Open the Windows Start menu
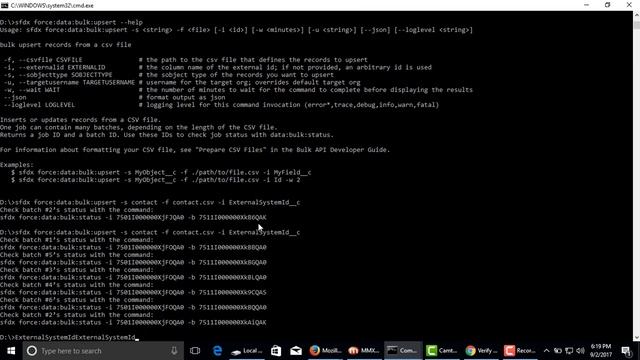 coord(11,351)
